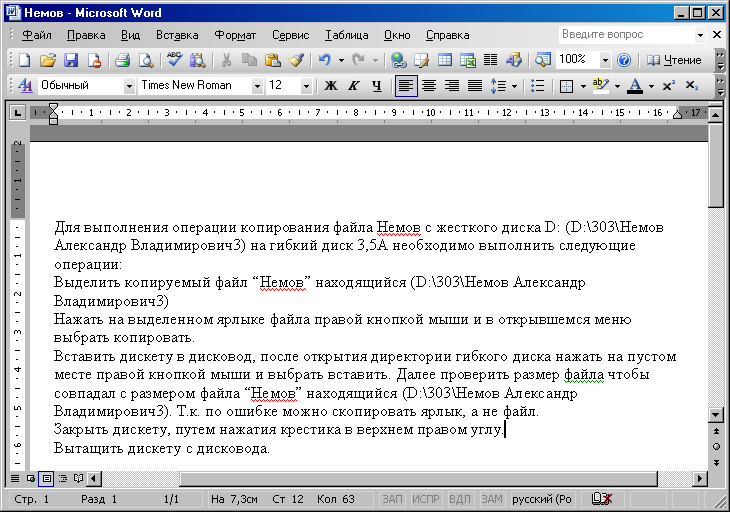Apply superscript formatting

pos(669,86)
